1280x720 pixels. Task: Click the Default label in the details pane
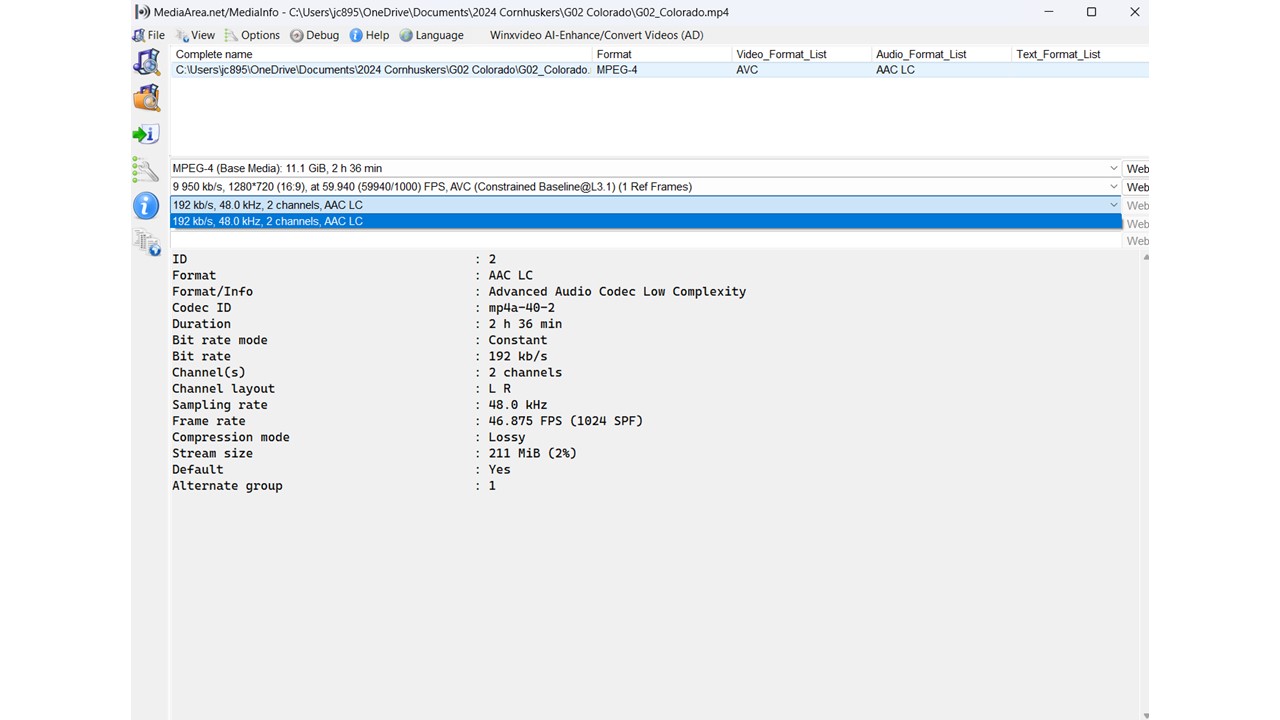(198, 470)
